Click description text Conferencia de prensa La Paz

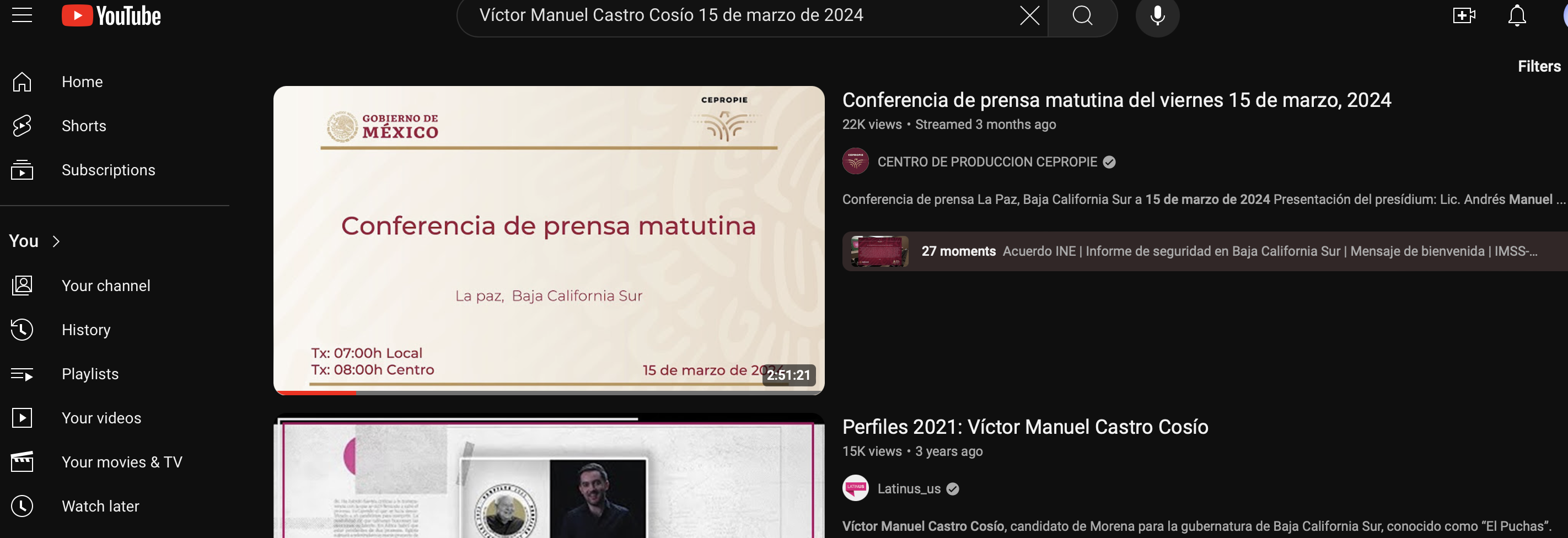pos(1204,200)
